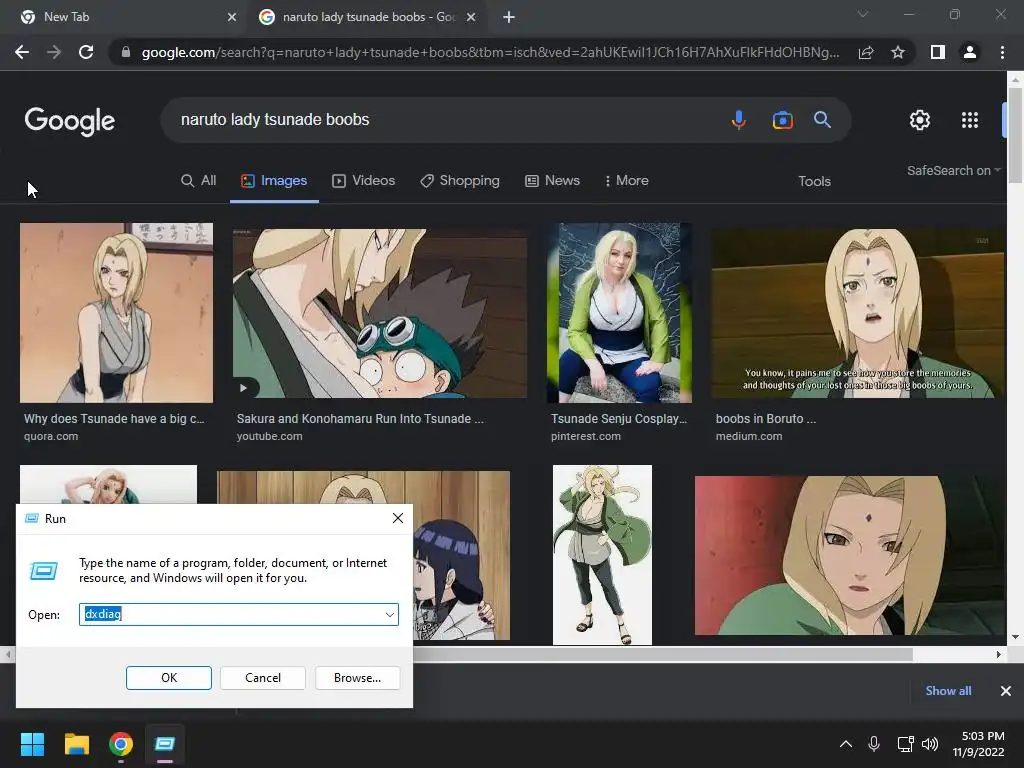Click the 'boobs in Boruto ...' title

(x=765, y=419)
